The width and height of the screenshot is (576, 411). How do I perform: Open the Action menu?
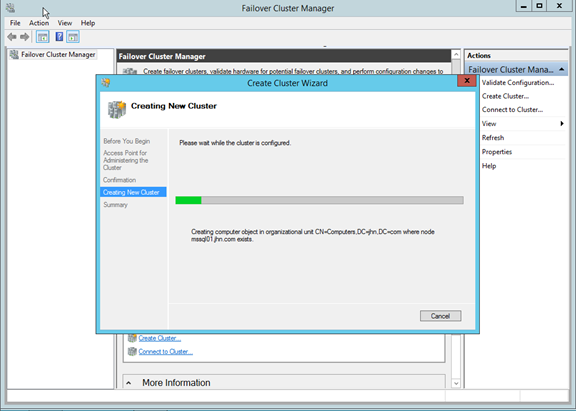39,23
